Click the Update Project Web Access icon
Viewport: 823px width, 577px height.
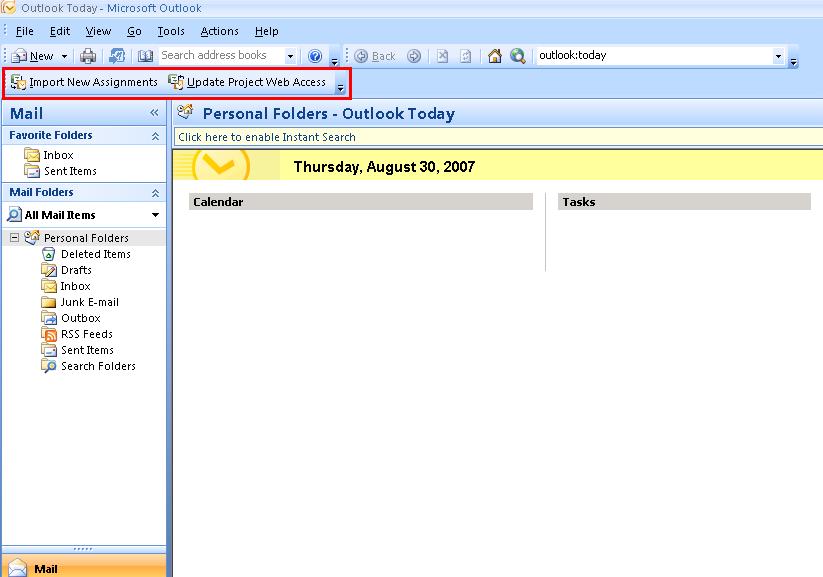(176, 82)
